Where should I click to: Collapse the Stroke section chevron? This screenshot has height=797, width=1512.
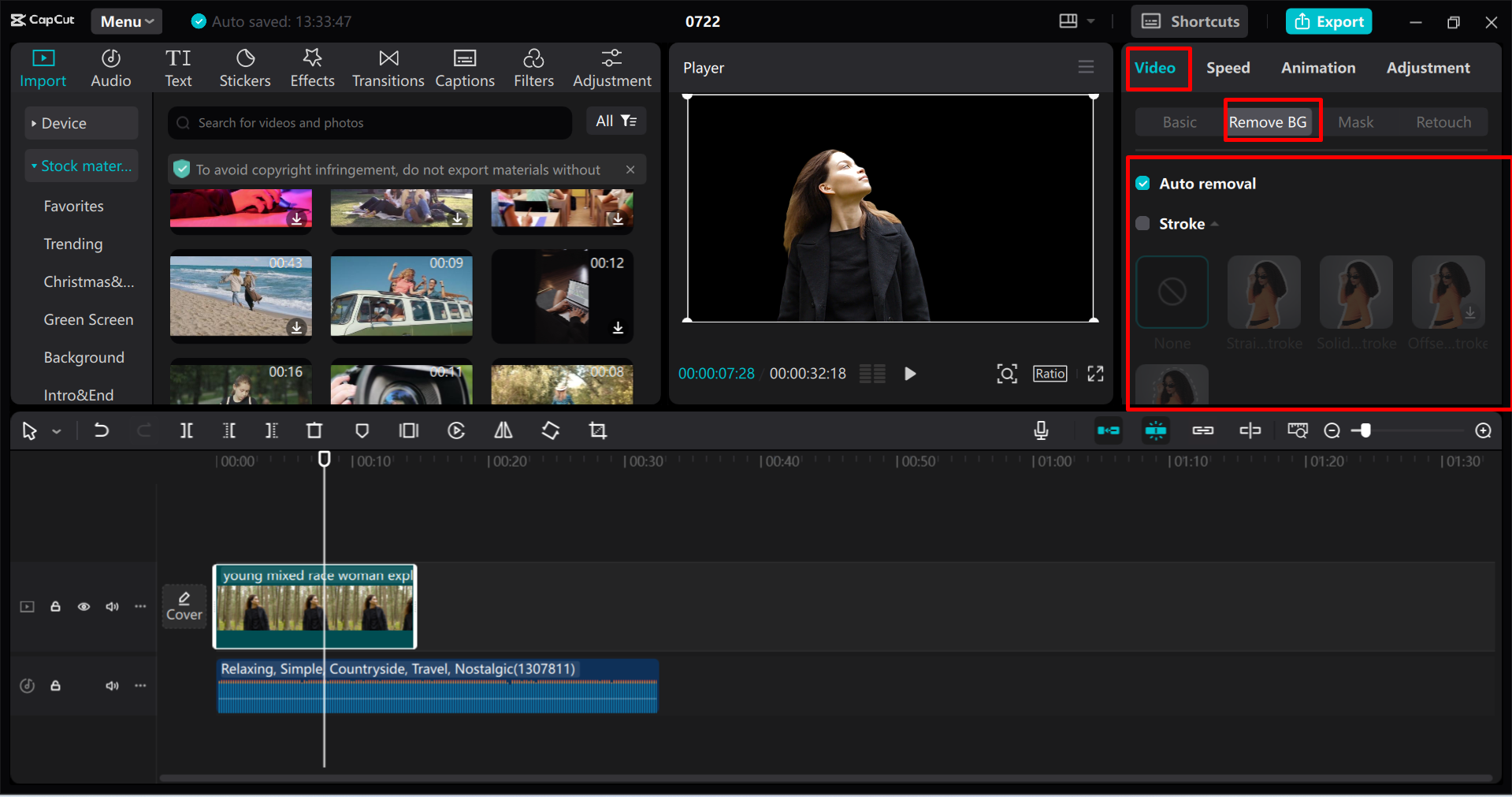coord(1214,223)
